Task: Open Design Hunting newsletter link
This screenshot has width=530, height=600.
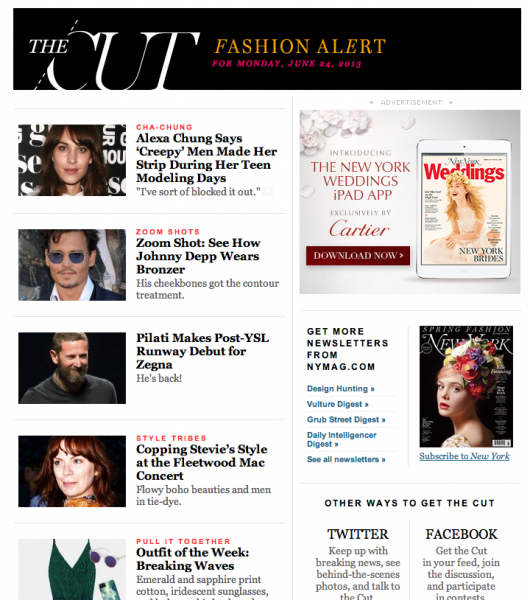Action: (341, 389)
